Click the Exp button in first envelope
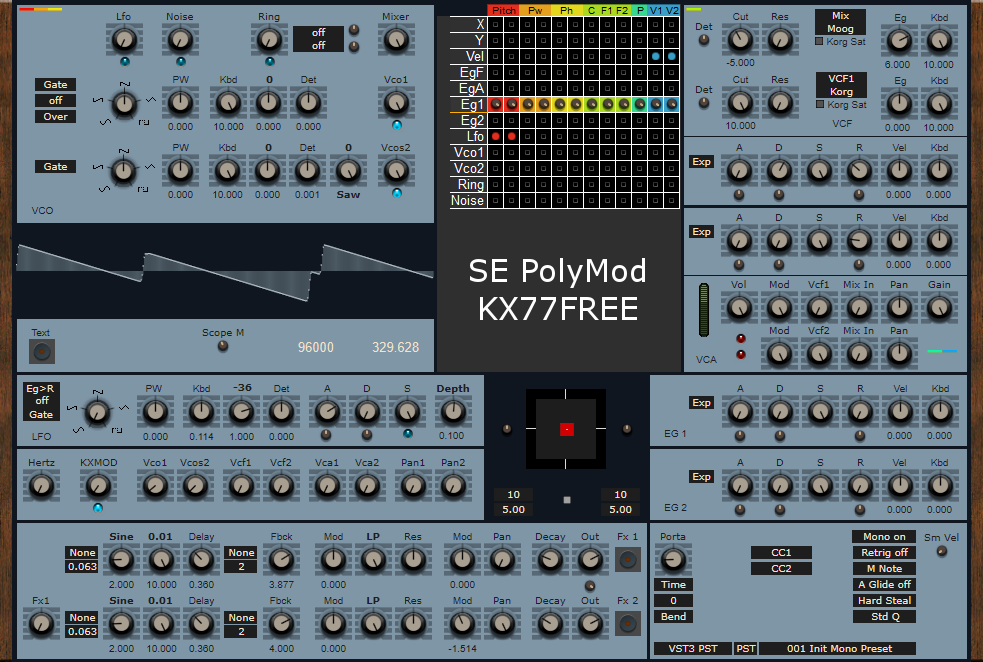This screenshot has width=983, height=662. point(702,162)
